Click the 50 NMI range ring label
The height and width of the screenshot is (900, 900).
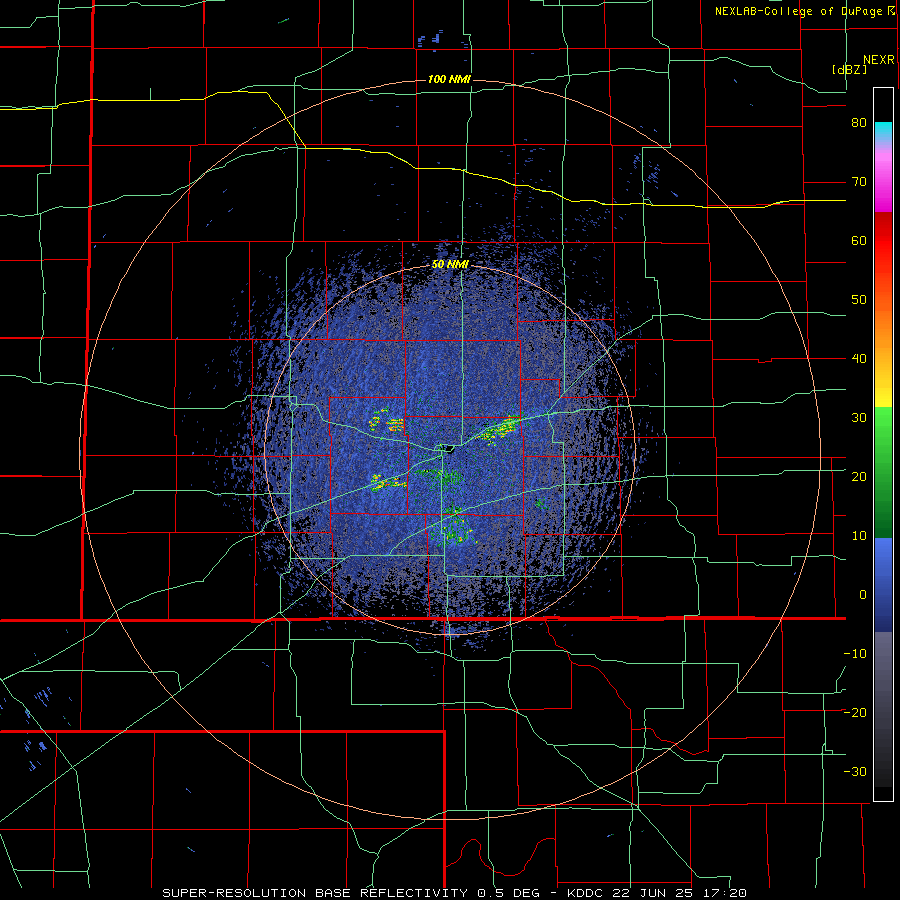pos(450,265)
